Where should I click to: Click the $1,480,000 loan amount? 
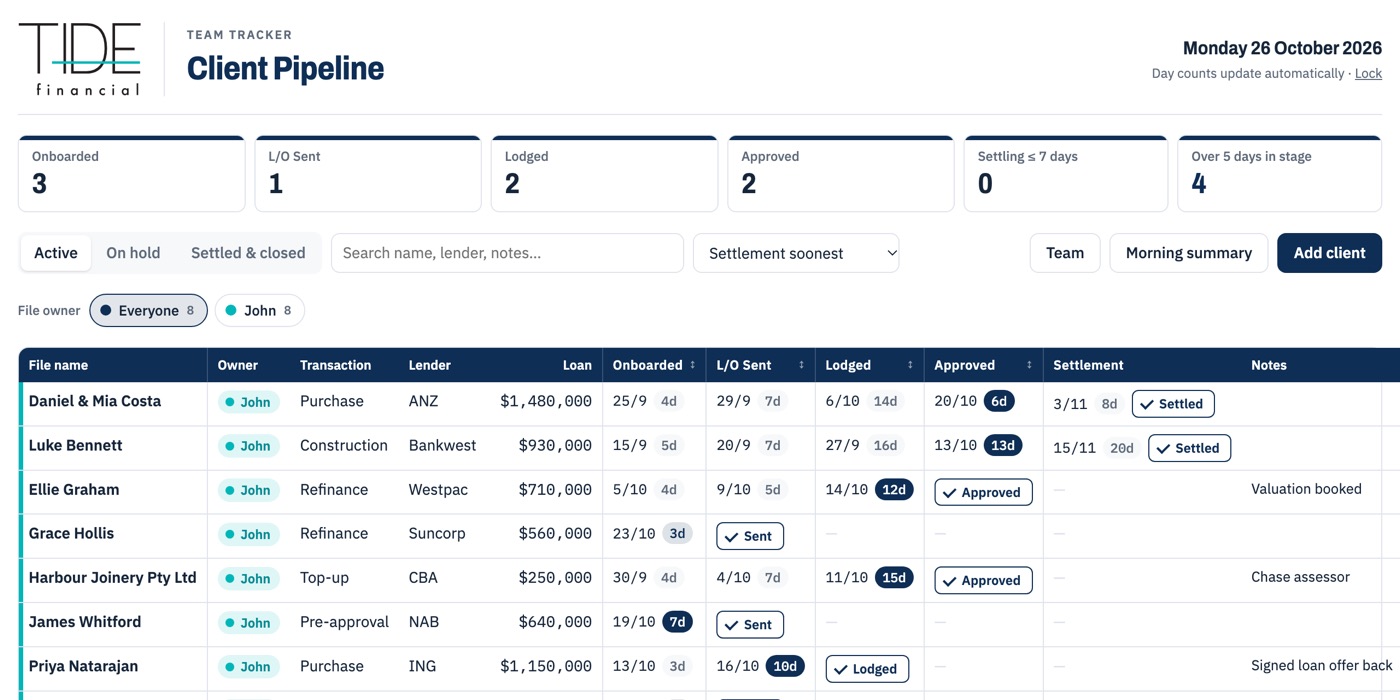coord(546,401)
